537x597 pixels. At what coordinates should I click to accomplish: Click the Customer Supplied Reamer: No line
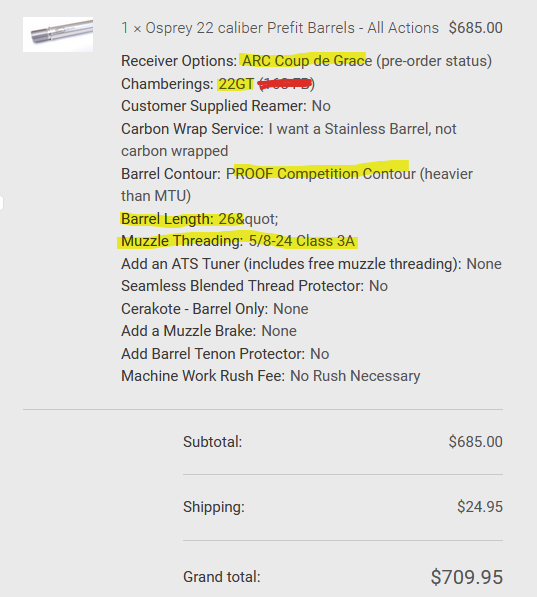pos(226,106)
